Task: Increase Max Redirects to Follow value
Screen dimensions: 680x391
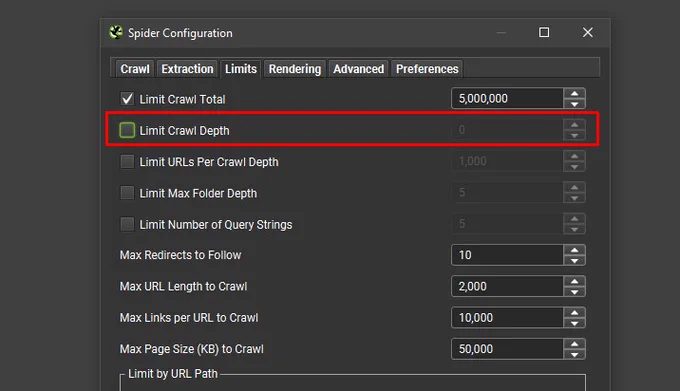Action: (x=575, y=250)
